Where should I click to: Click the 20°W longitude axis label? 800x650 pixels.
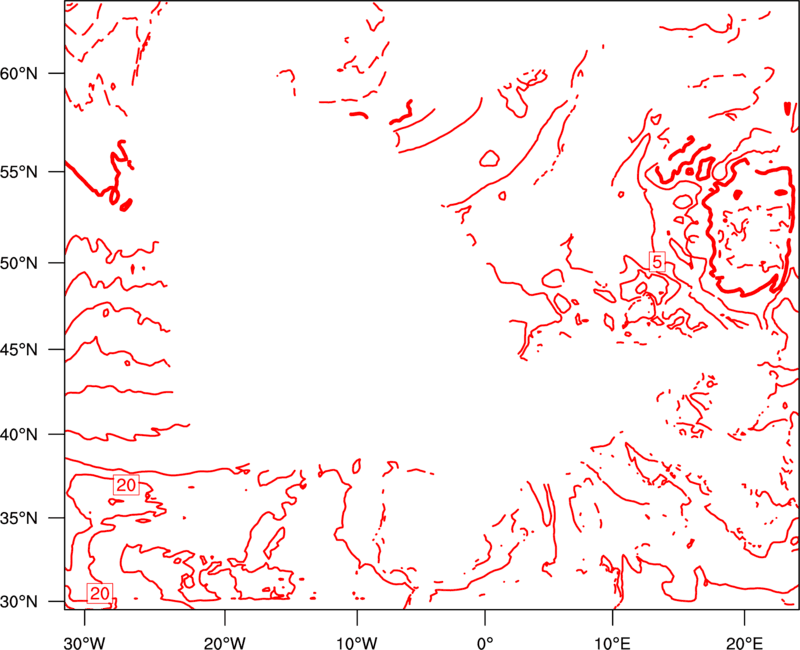[x=225, y=643]
